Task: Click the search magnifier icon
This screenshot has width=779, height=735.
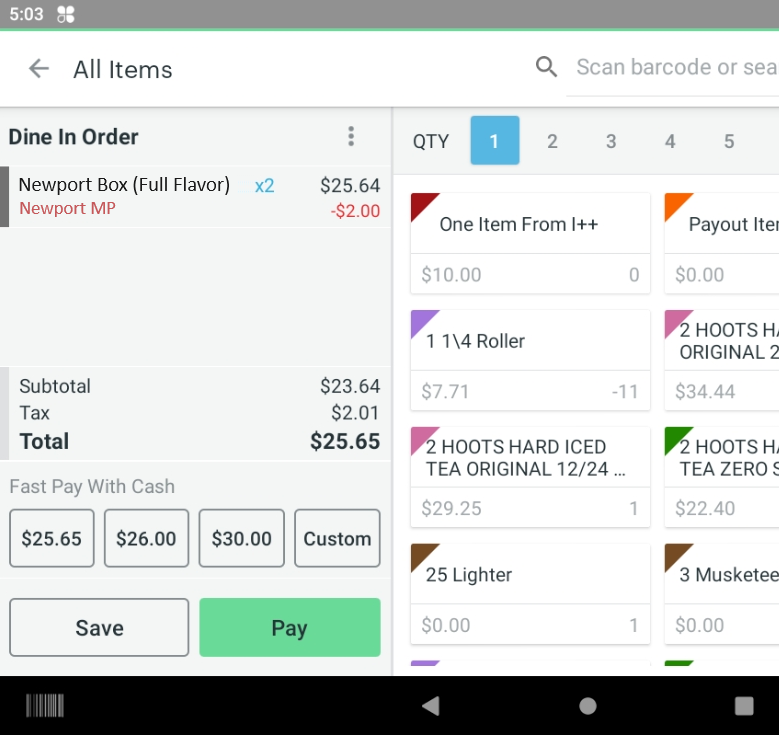Action: point(546,67)
